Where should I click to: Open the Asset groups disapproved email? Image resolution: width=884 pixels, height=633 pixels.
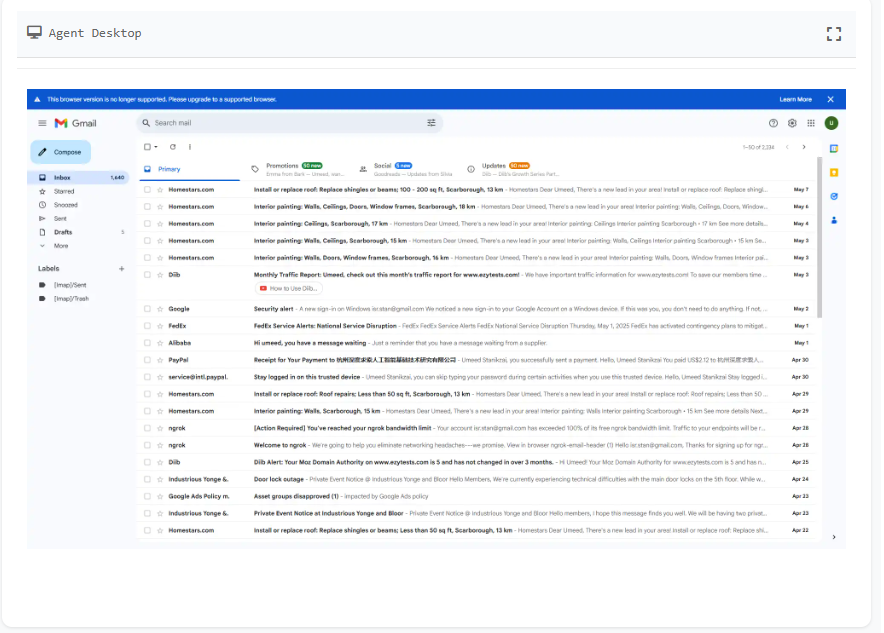click(477, 497)
